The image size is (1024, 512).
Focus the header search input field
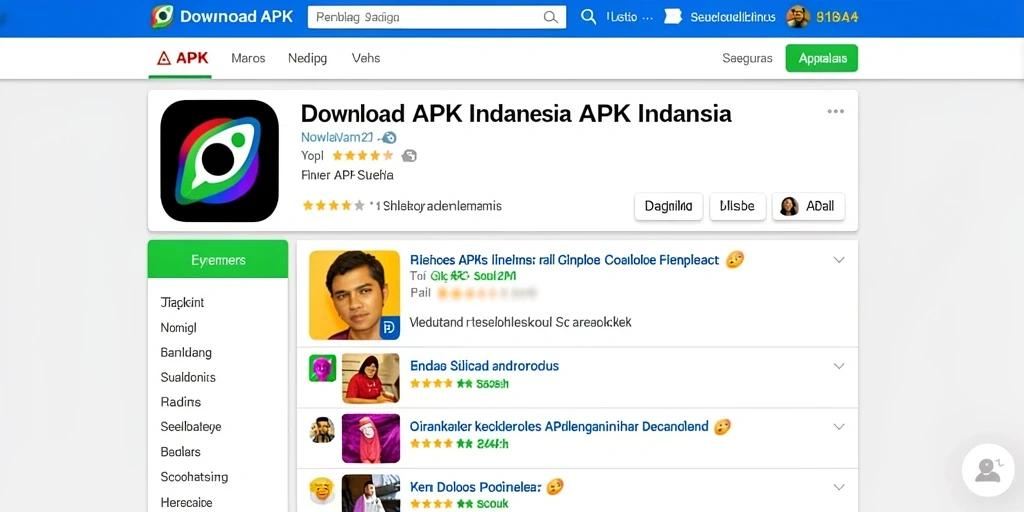coord(437,17)
